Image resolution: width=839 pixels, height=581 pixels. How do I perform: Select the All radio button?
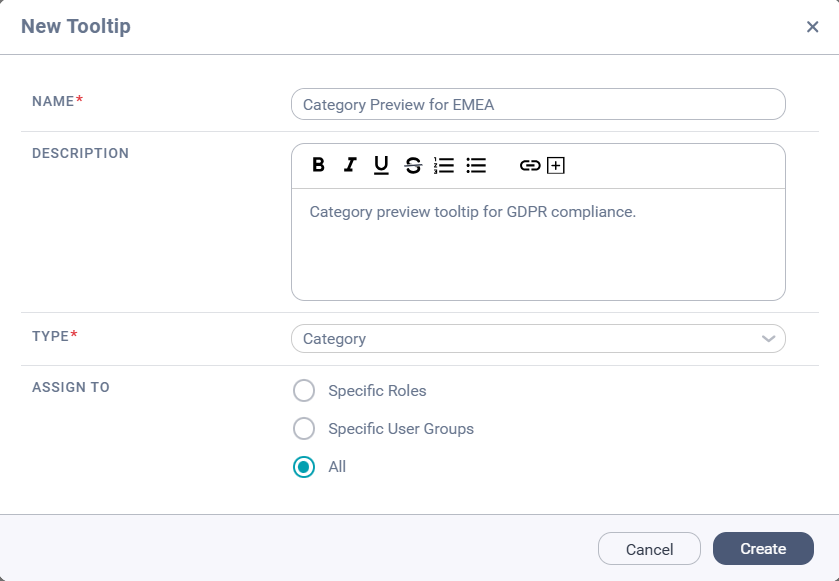(304, 467)
